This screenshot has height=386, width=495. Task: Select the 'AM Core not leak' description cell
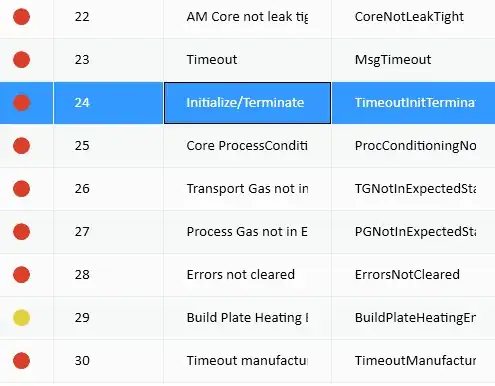coord(247,17)
